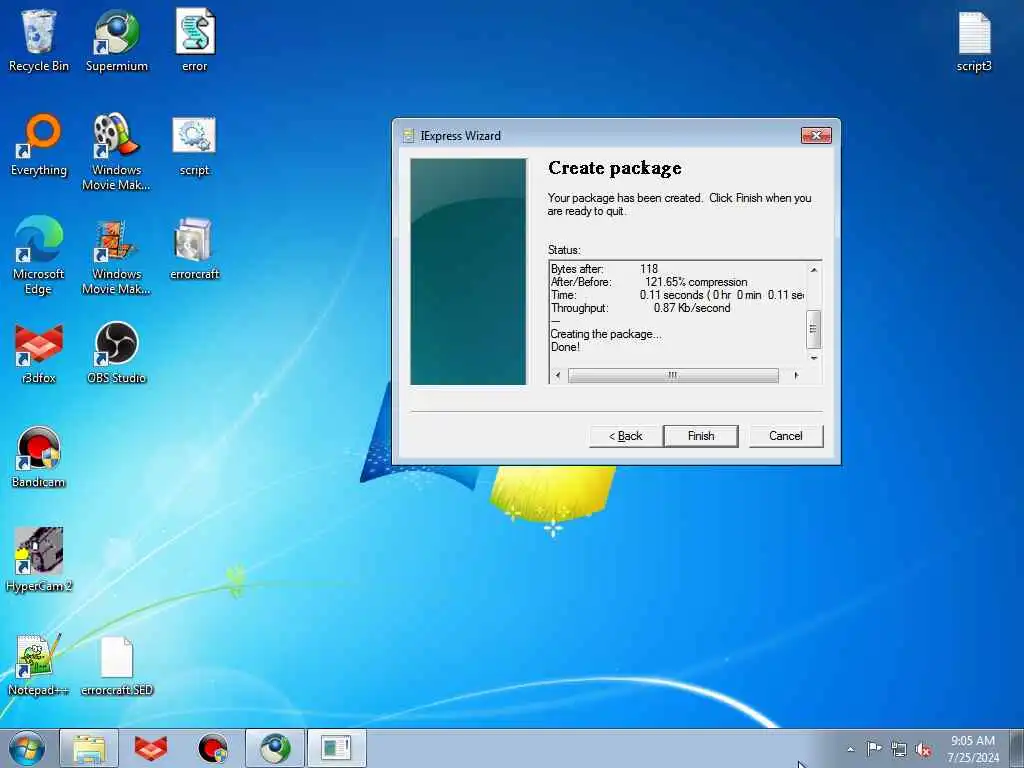The height and width of the screenshot is (768, 1024).
Task: Click the status box scroll up arrow
Action: [814, 270]
